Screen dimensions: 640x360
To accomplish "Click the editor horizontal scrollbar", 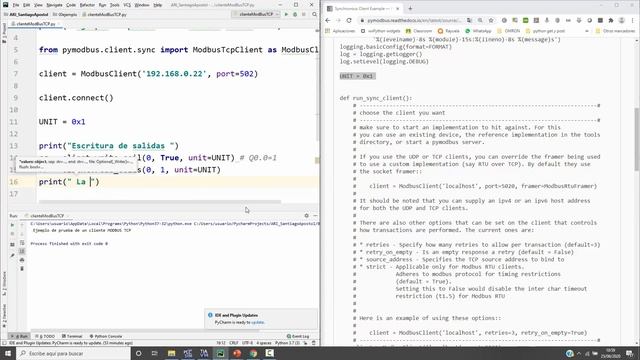I will click(x=160, y=202).
